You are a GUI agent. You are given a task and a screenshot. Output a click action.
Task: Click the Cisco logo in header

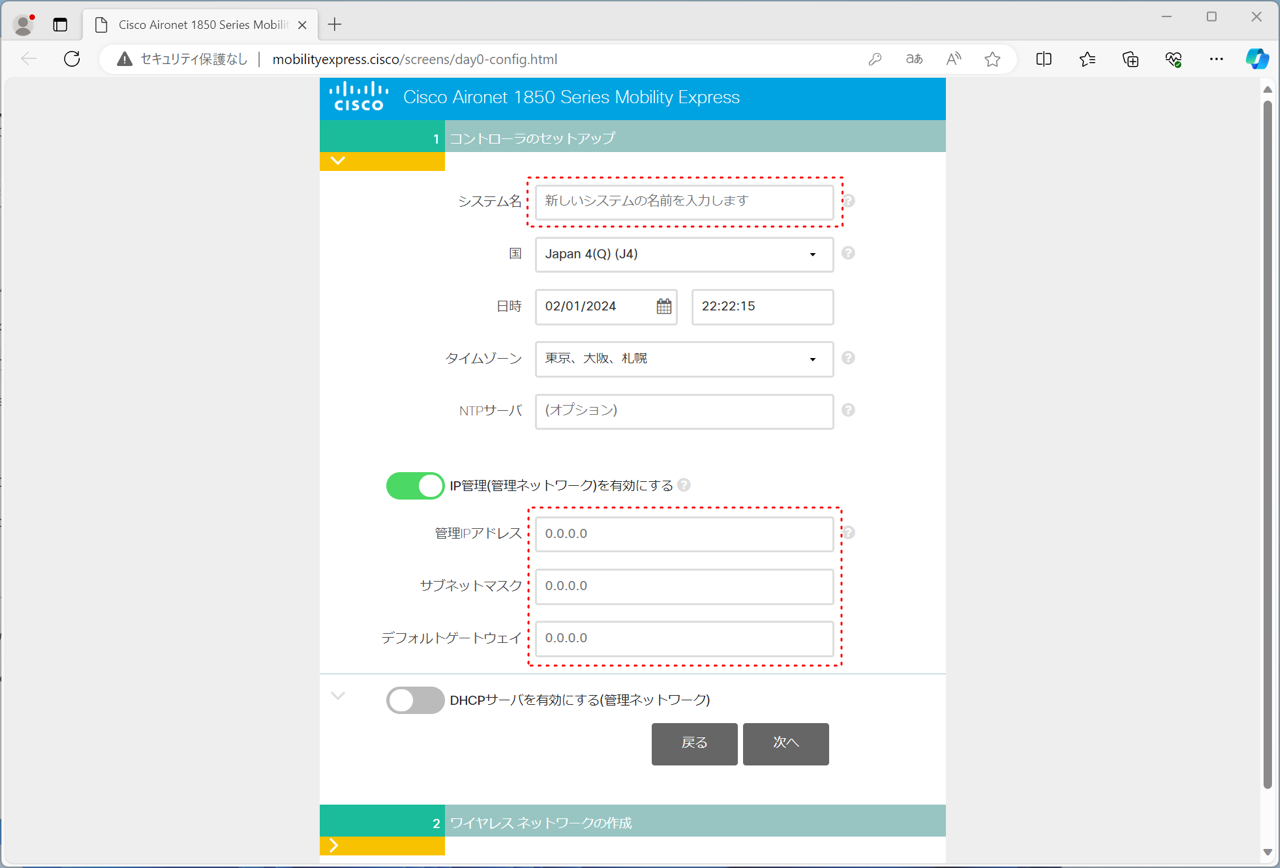tap(359, 97)
